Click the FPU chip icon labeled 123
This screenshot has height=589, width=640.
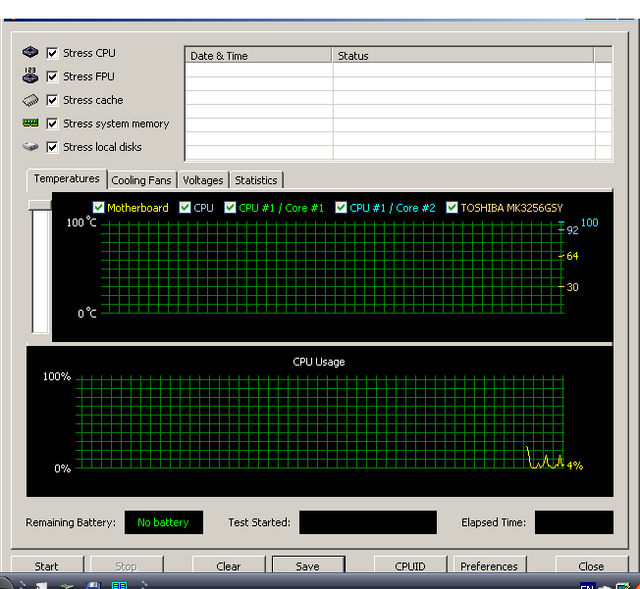coord(30,76)
